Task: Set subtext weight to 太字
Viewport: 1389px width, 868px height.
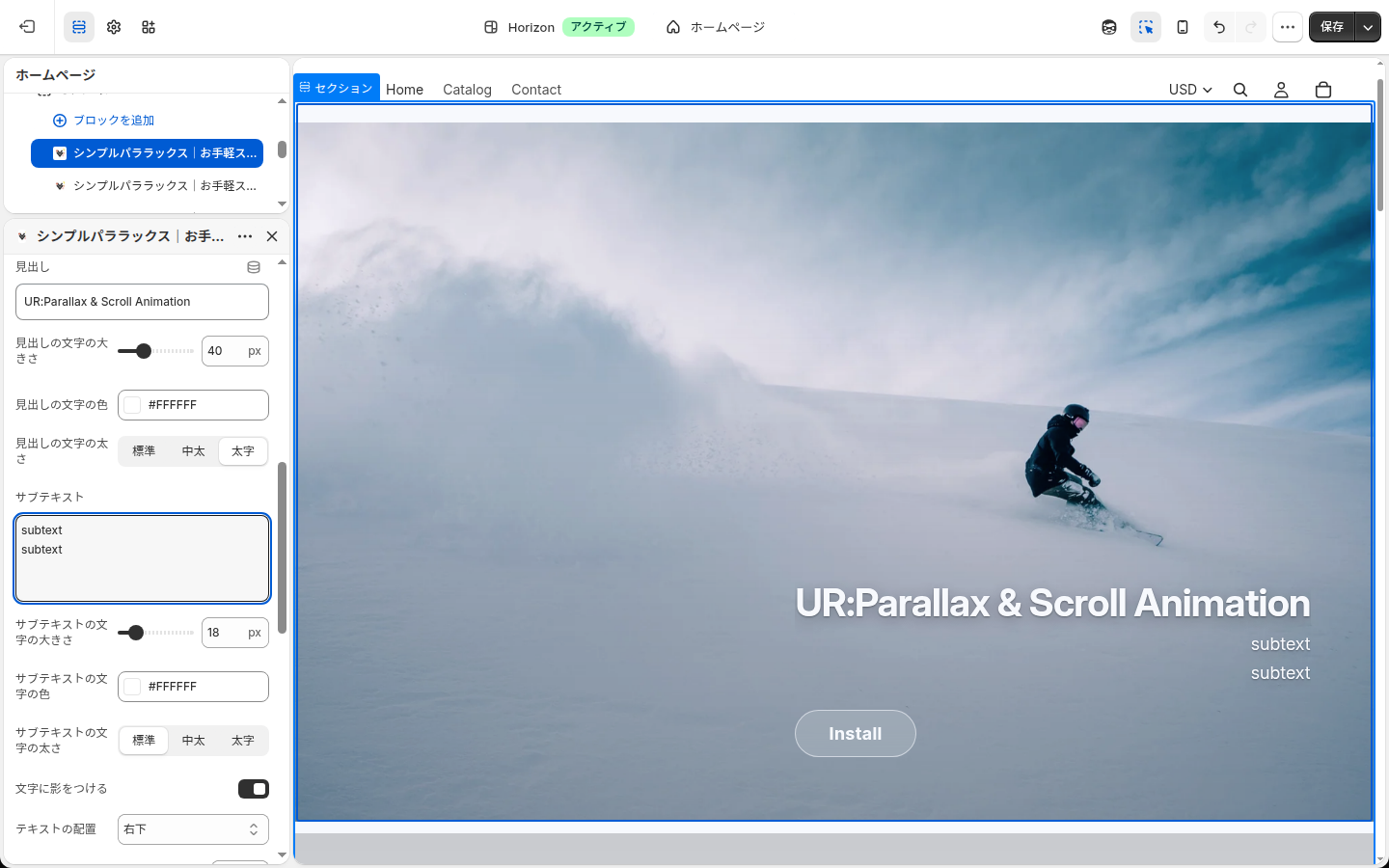Action: coord(243,741)
